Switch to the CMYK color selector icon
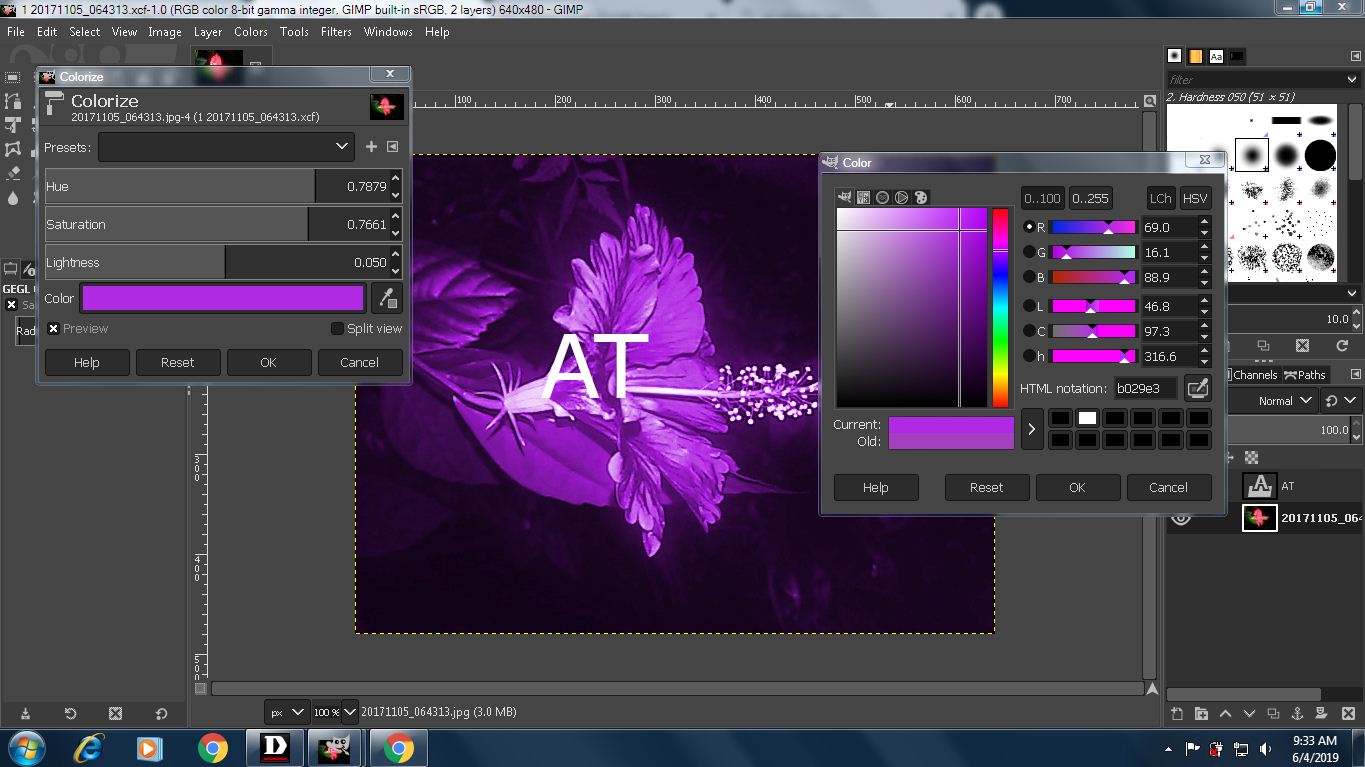 point(863,197)
